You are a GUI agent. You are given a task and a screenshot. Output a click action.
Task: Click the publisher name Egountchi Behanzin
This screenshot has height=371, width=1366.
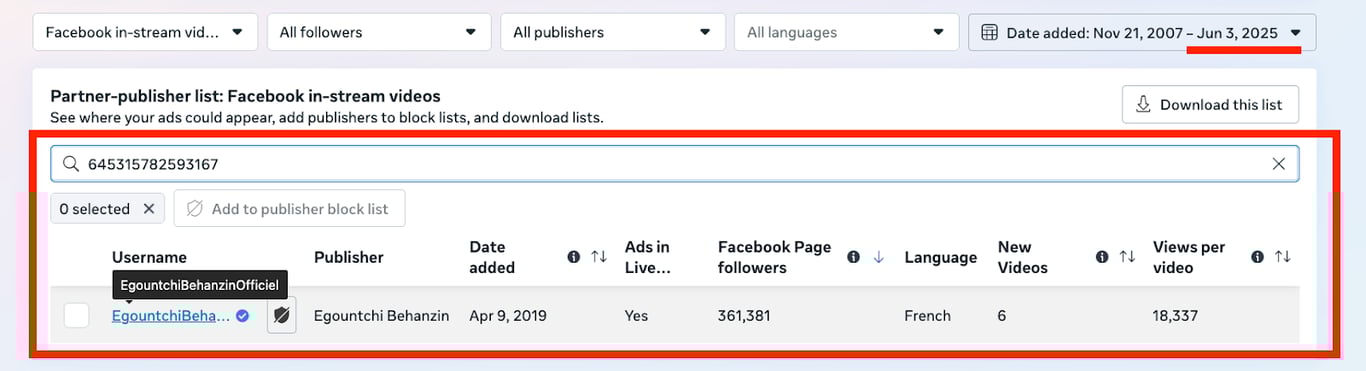(x=382, y=315)
